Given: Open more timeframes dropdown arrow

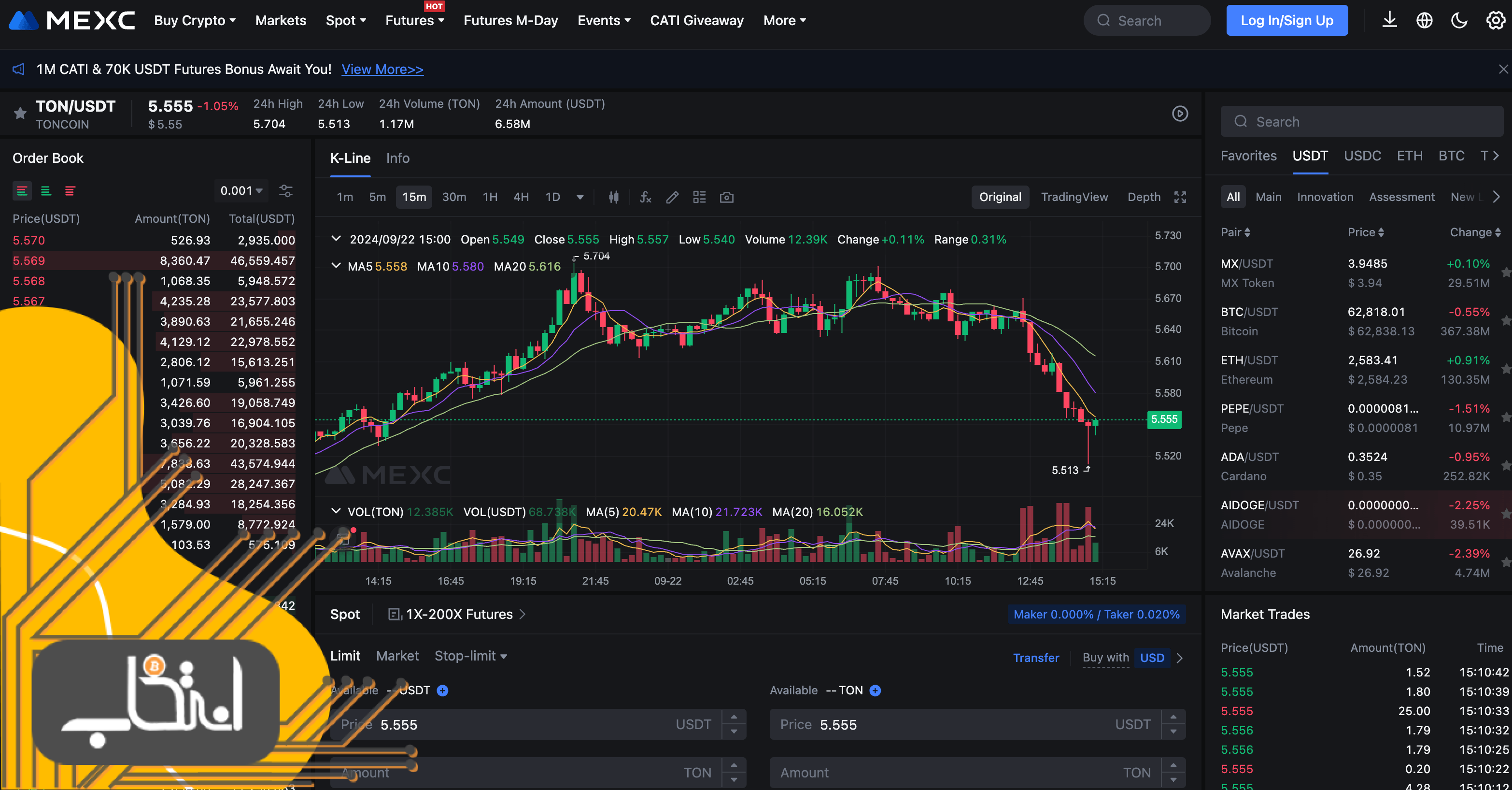Looking at the screenshot, I should point(580,197).
